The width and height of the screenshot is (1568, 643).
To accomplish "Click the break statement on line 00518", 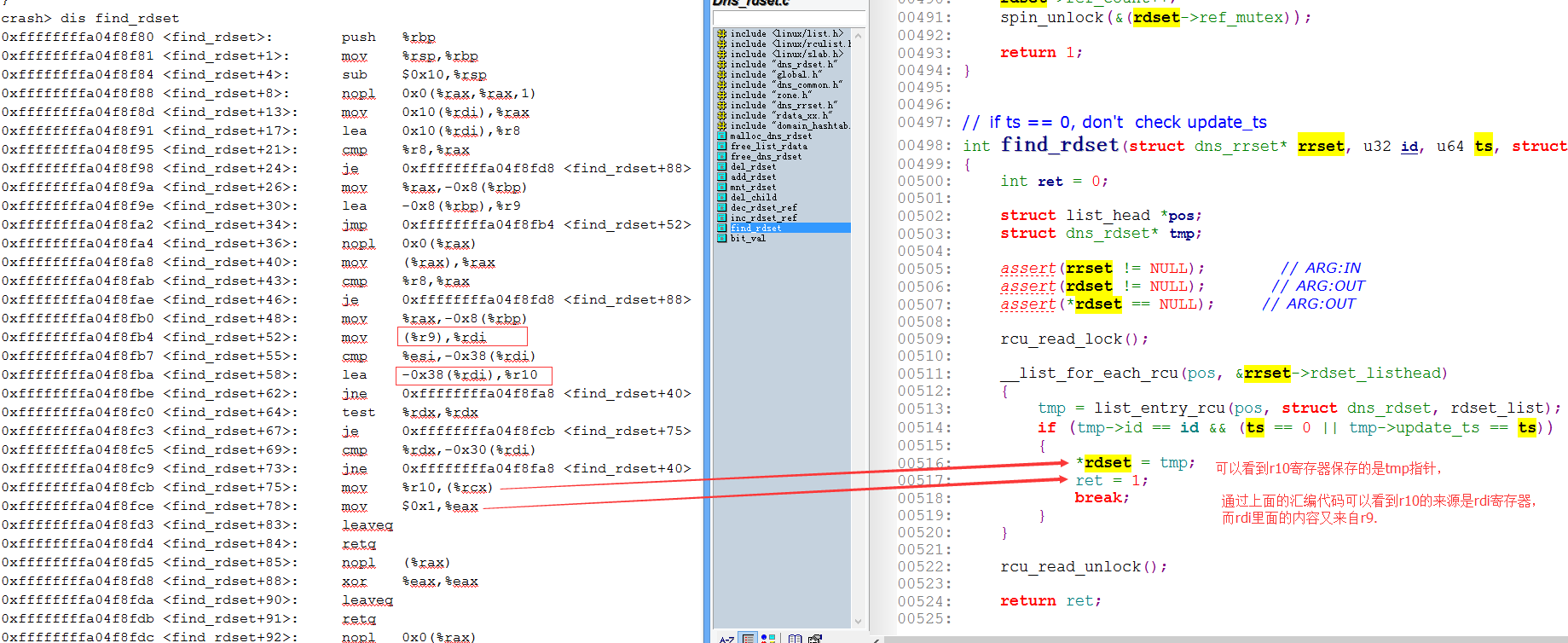I will pyautogui.click(x=1102, y=498).
